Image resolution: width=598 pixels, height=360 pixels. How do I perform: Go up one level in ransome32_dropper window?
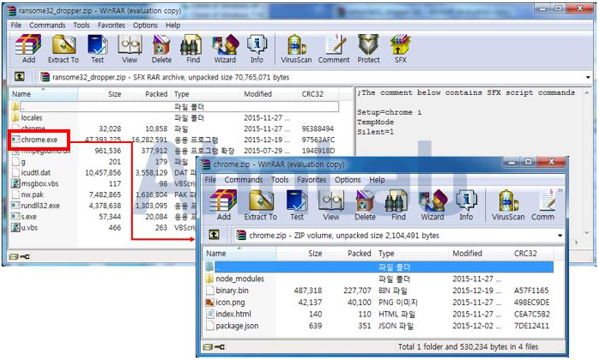click(x=19, y=77)
